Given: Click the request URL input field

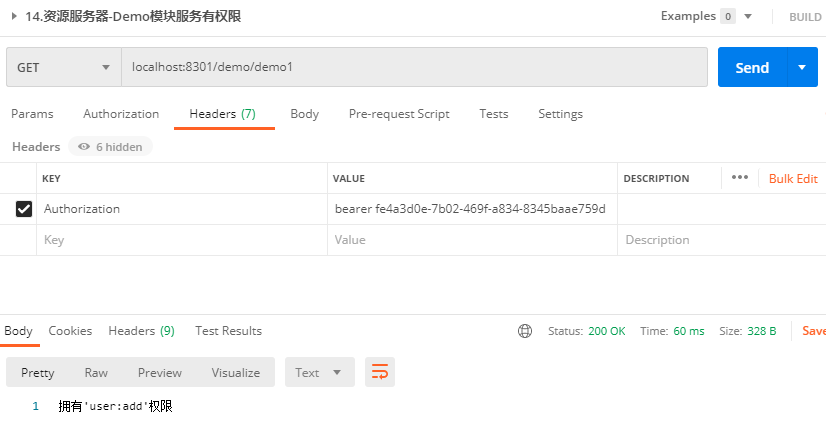Looking at the screenshot, I should [x=414, y=67].
